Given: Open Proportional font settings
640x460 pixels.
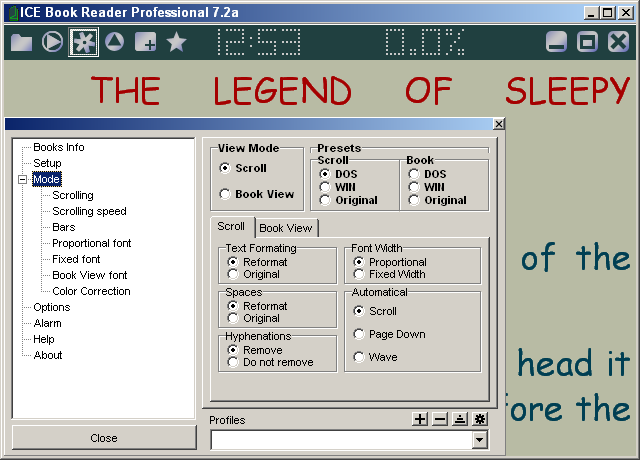Looking at the screenshot, I should (x=92, y=243).
